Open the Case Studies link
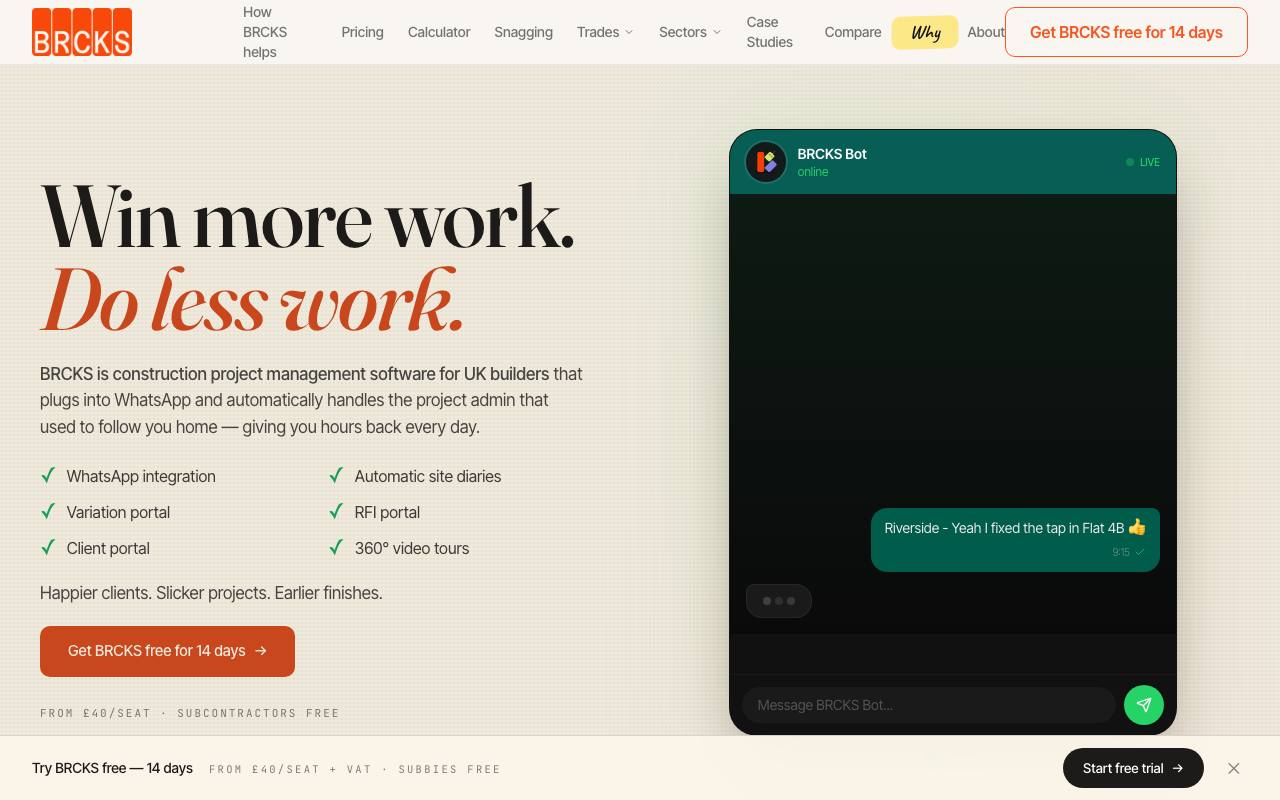 [x=770, y=32]
